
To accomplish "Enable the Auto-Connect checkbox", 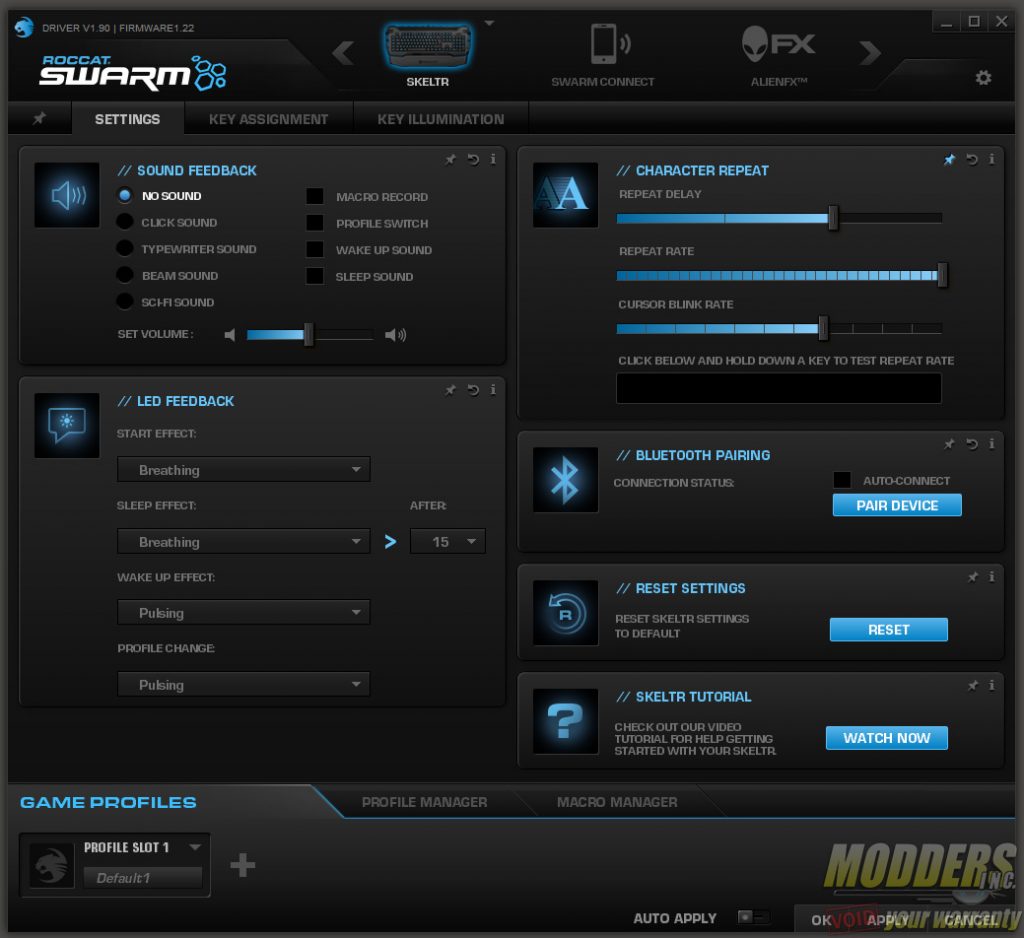I will 842,480.
